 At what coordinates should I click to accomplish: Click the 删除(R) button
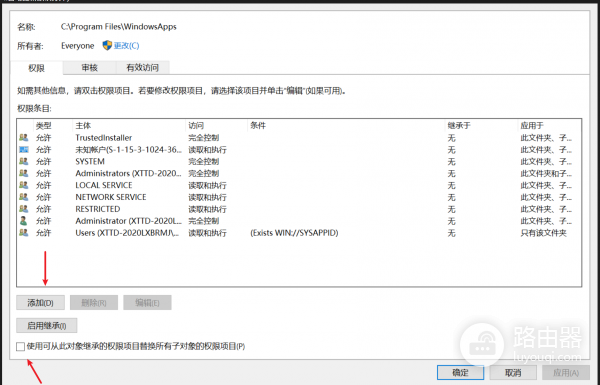tap(94, 303)
